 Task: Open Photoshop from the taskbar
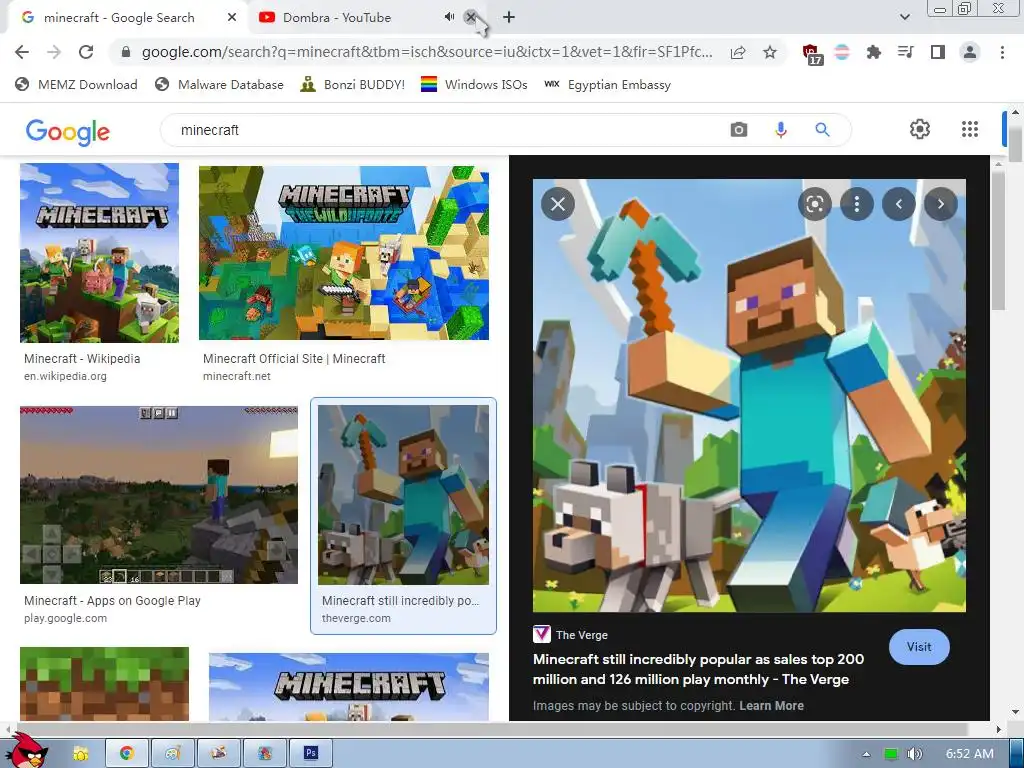311,753
